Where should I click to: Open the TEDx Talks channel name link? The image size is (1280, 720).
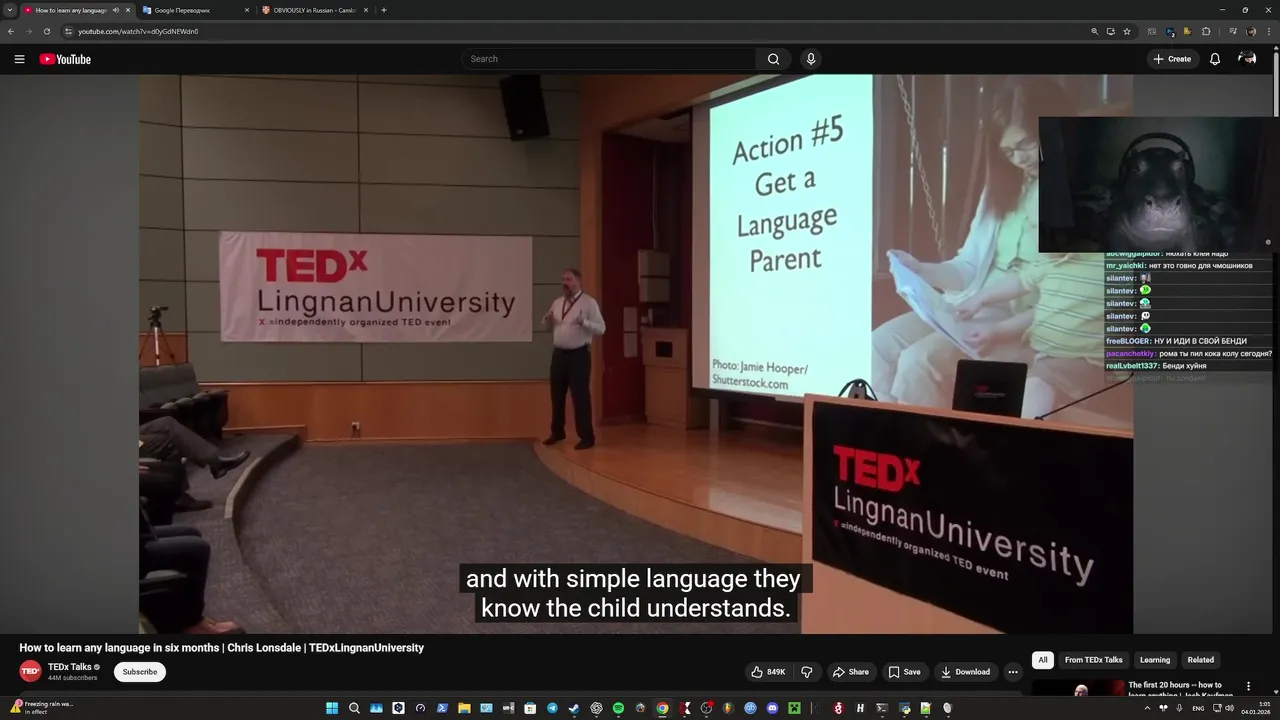[70, 667]
